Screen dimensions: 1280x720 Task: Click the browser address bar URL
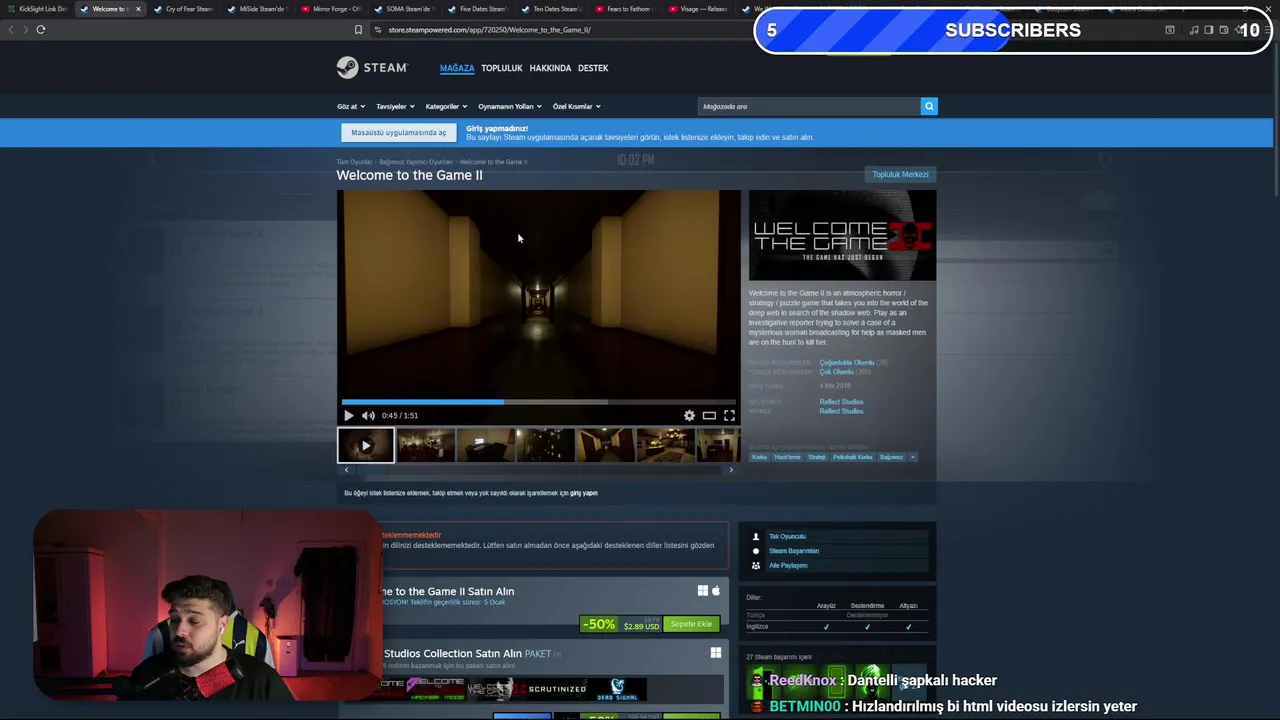point(489,29)
